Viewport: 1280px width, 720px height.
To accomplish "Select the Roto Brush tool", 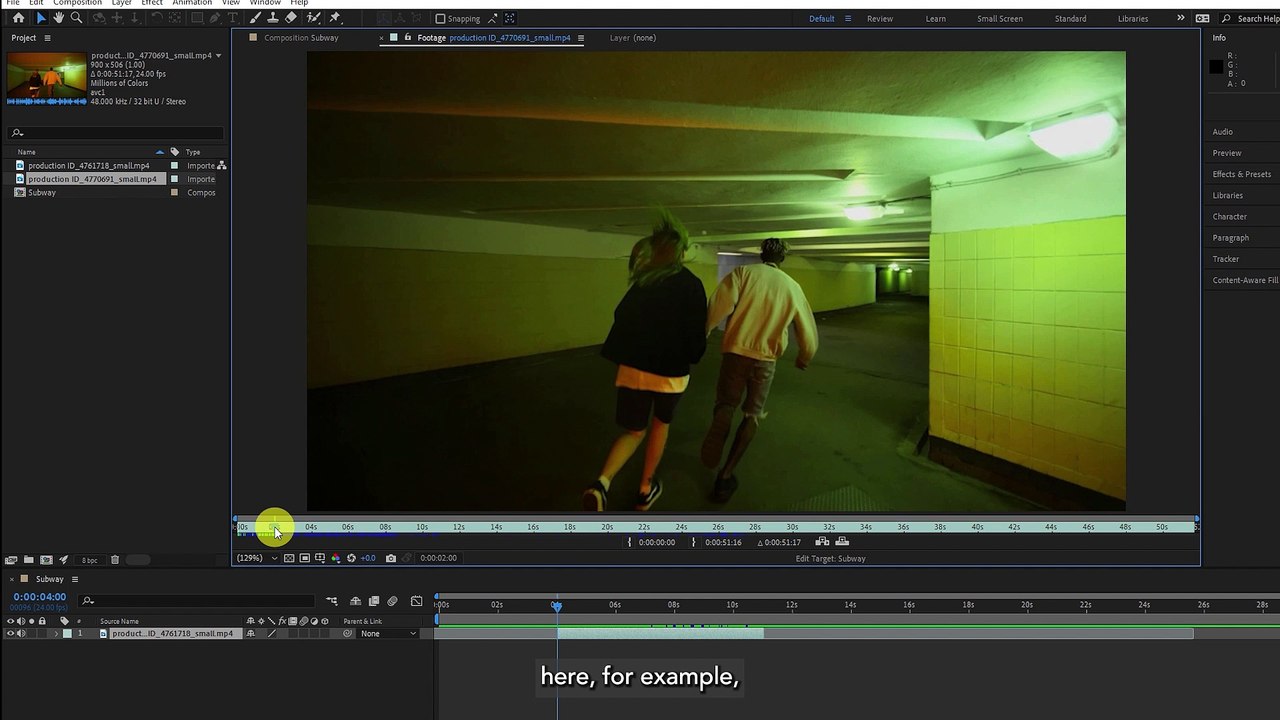I will (314, 18).
